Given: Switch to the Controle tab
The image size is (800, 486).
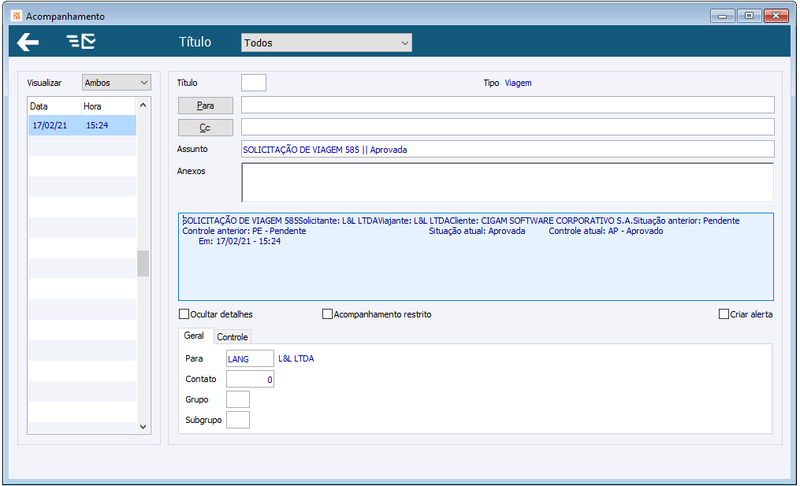Looking at the screenshot, I should coord(232,337).
